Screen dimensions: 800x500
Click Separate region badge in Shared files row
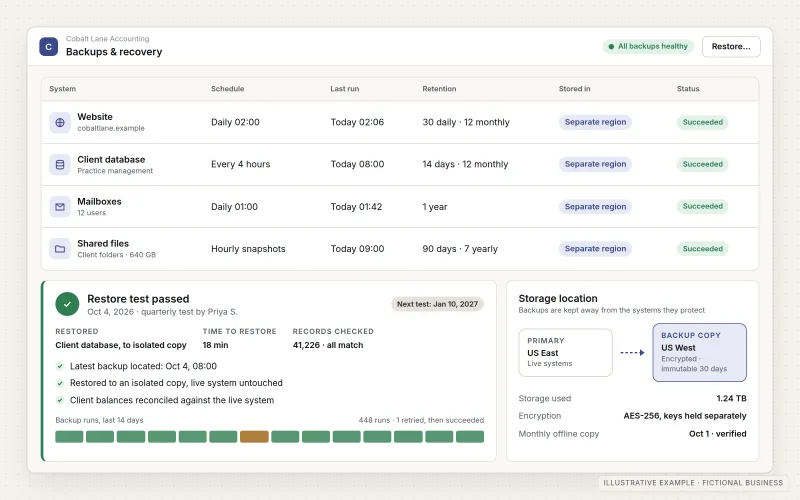coord(595,248)
